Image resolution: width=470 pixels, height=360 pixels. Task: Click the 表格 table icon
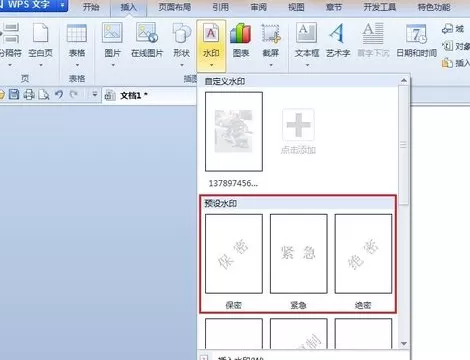(x=77, y=33)
